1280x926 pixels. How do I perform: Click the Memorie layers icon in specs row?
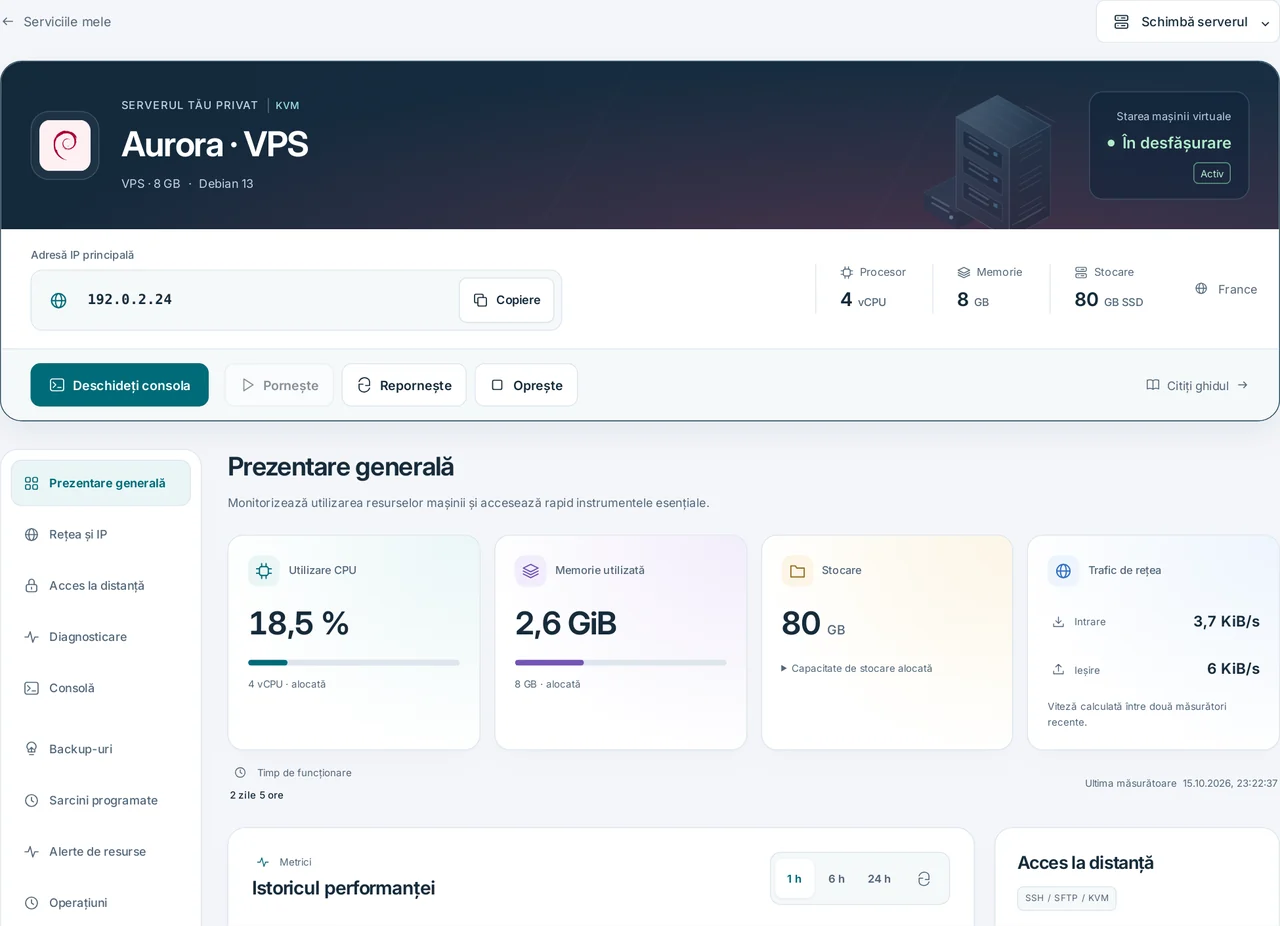pos(964,272)
